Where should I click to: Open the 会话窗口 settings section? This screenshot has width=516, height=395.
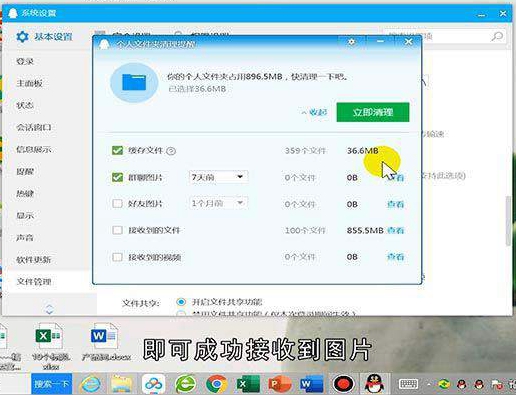[x=34, y=127]
